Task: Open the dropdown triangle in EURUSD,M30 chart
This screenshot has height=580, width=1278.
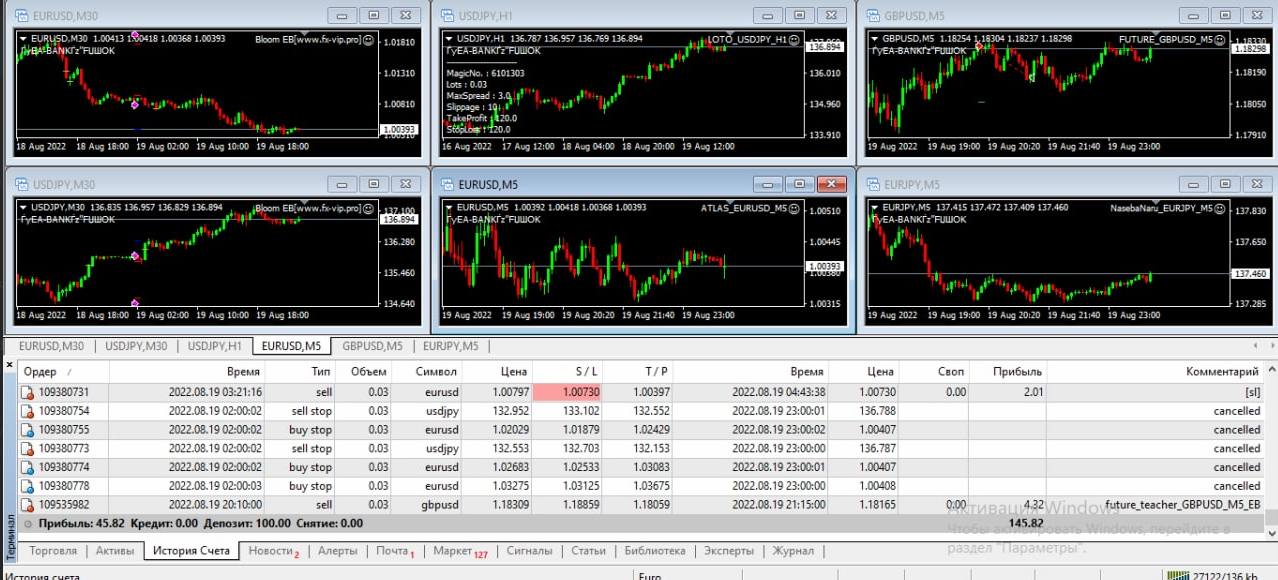Action: pyautogui.click(x=24, y=39)
